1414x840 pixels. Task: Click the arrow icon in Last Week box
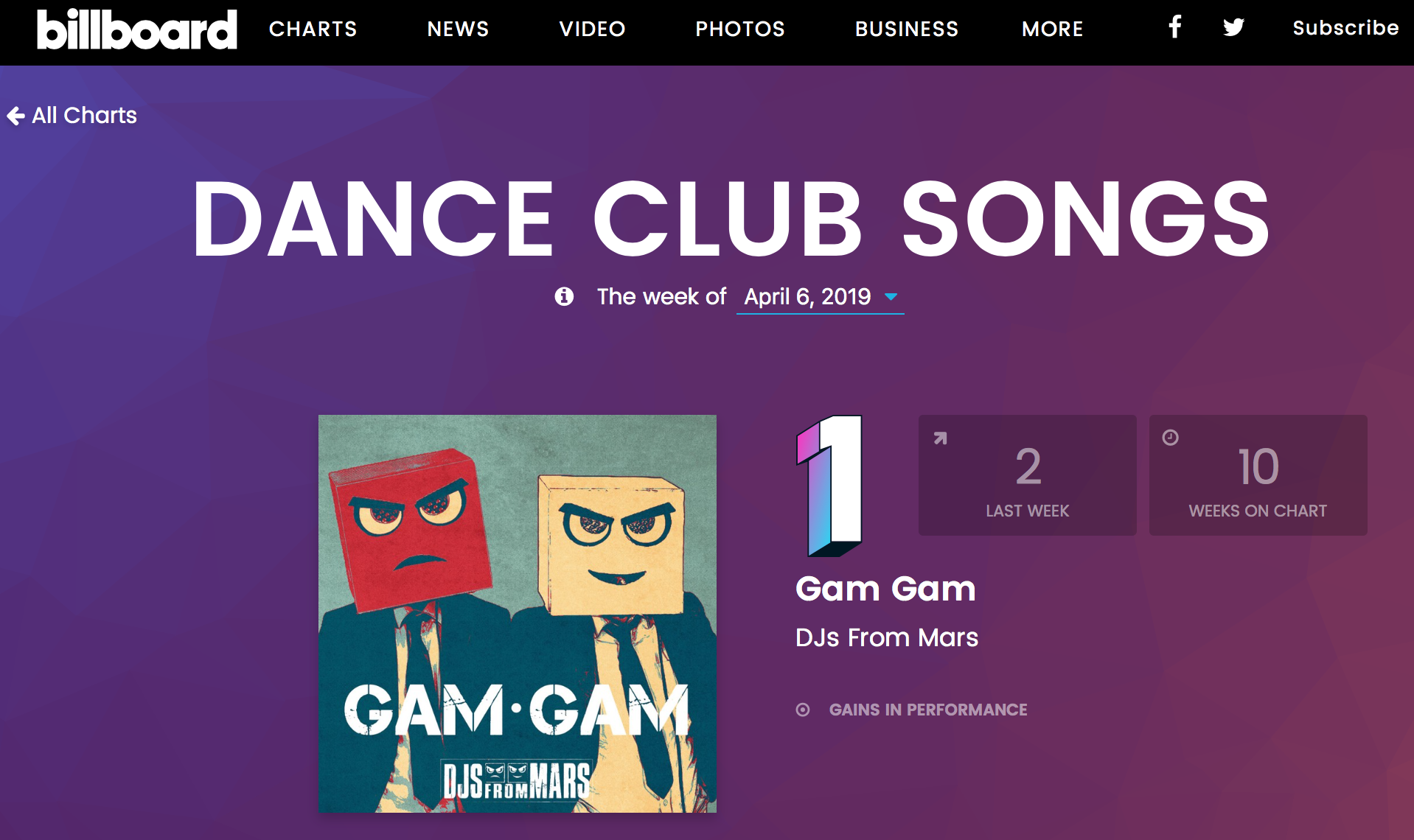click(x=940, y=438)
